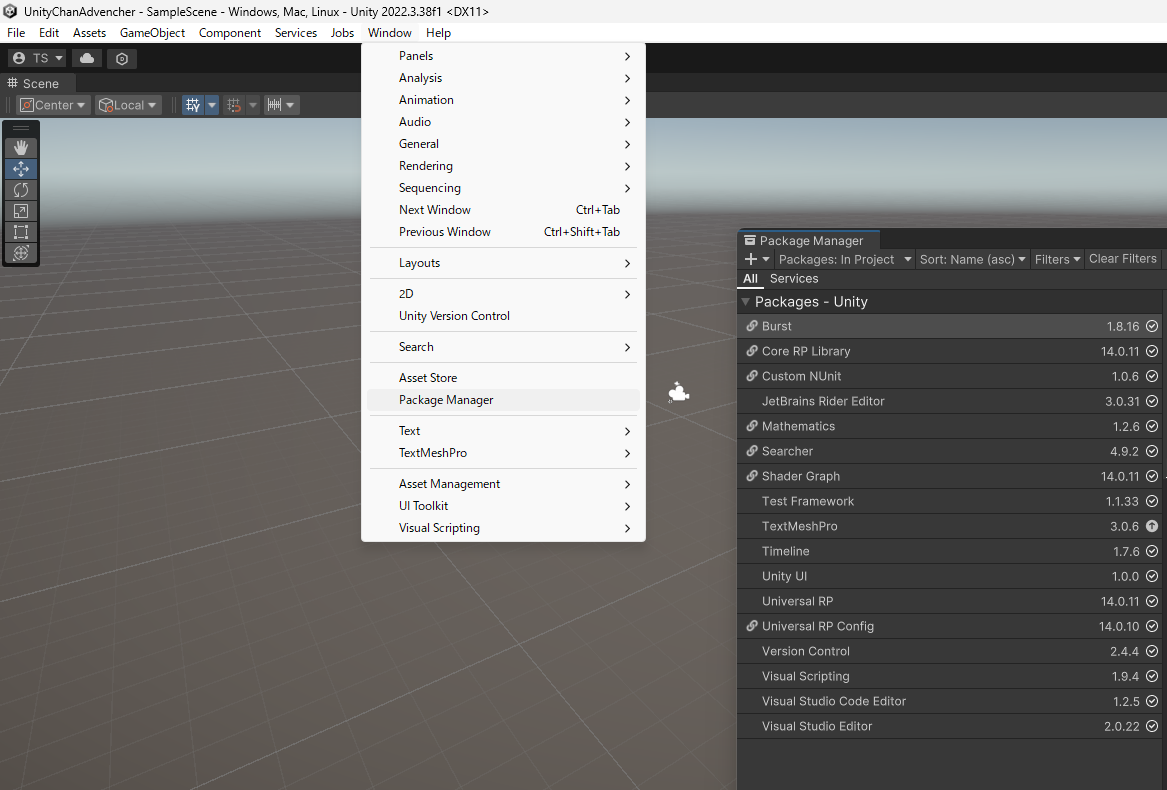The height and width of the screenshot is (790, 1167).
Task: Open the Asset Store menu entry
Action: pos(428,378)
